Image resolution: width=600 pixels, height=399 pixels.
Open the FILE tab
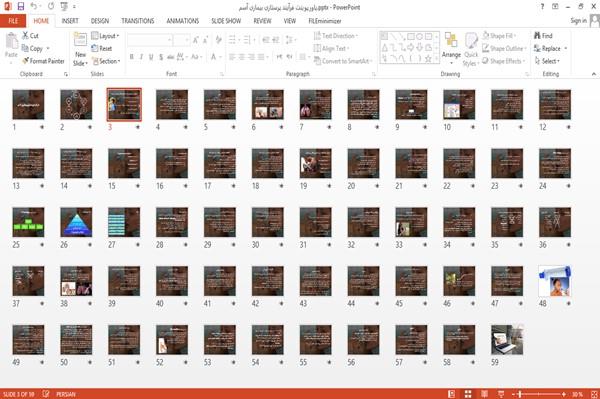(13, 21)
